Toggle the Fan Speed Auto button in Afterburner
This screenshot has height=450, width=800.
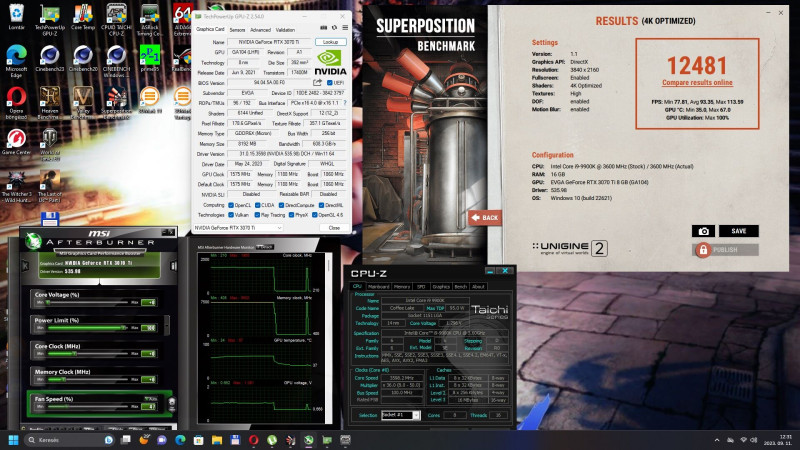click(151, 398)
